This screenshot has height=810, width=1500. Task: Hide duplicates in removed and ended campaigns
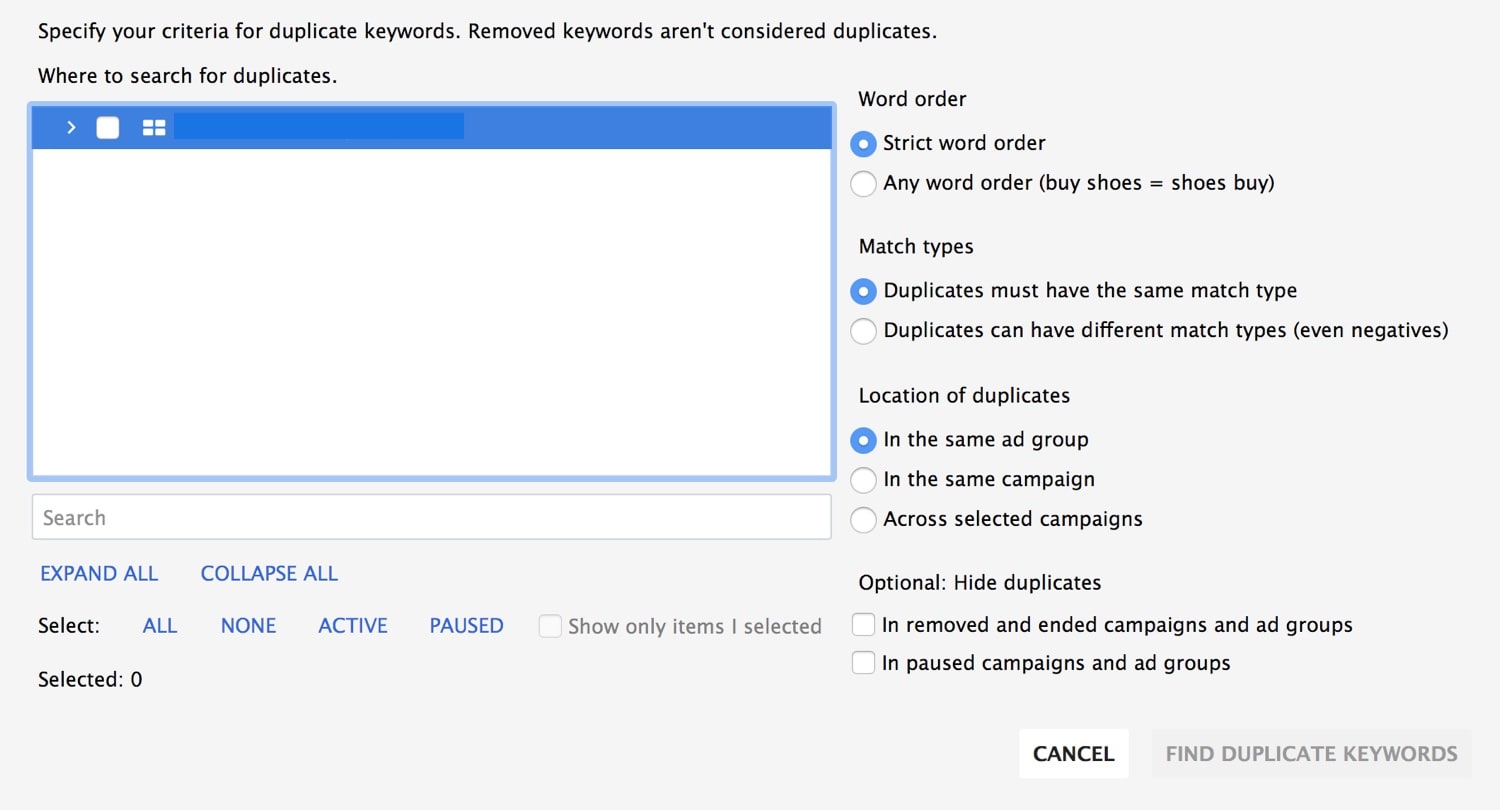[863, 625]
